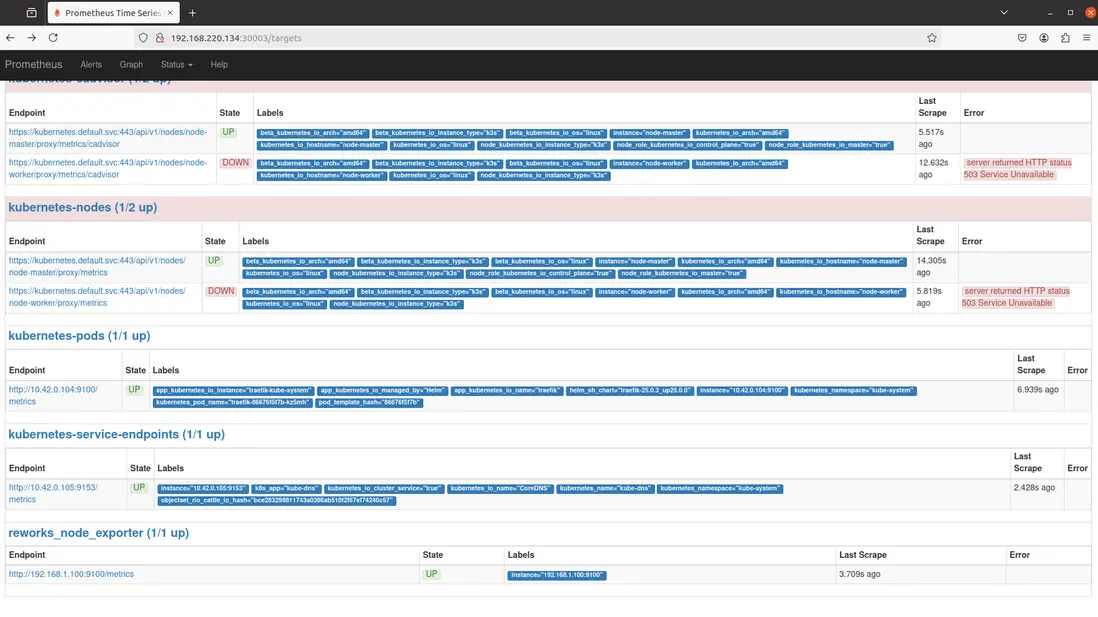Open the Alerts page
The height and width of the screenshot is (617, 1098).
coord(91,64)
